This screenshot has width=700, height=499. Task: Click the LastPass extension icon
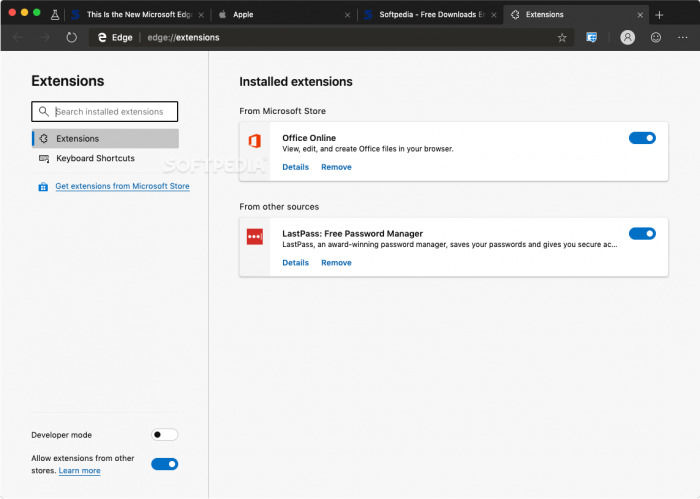(255, 236)
